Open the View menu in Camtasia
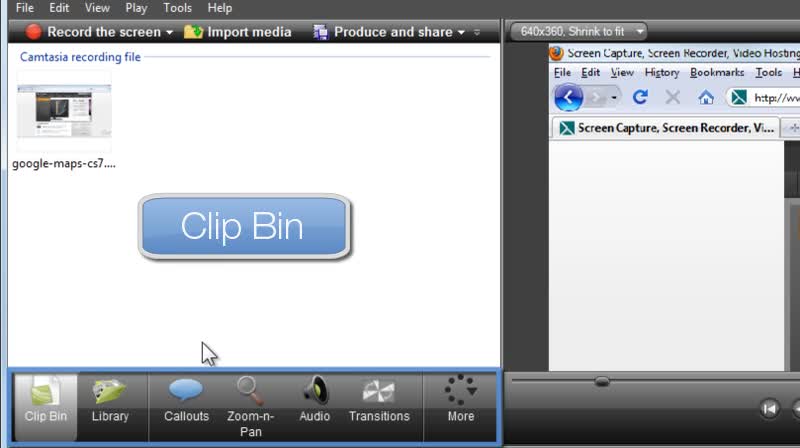Screen dimensions: 800x448 [x=97, y=8]
